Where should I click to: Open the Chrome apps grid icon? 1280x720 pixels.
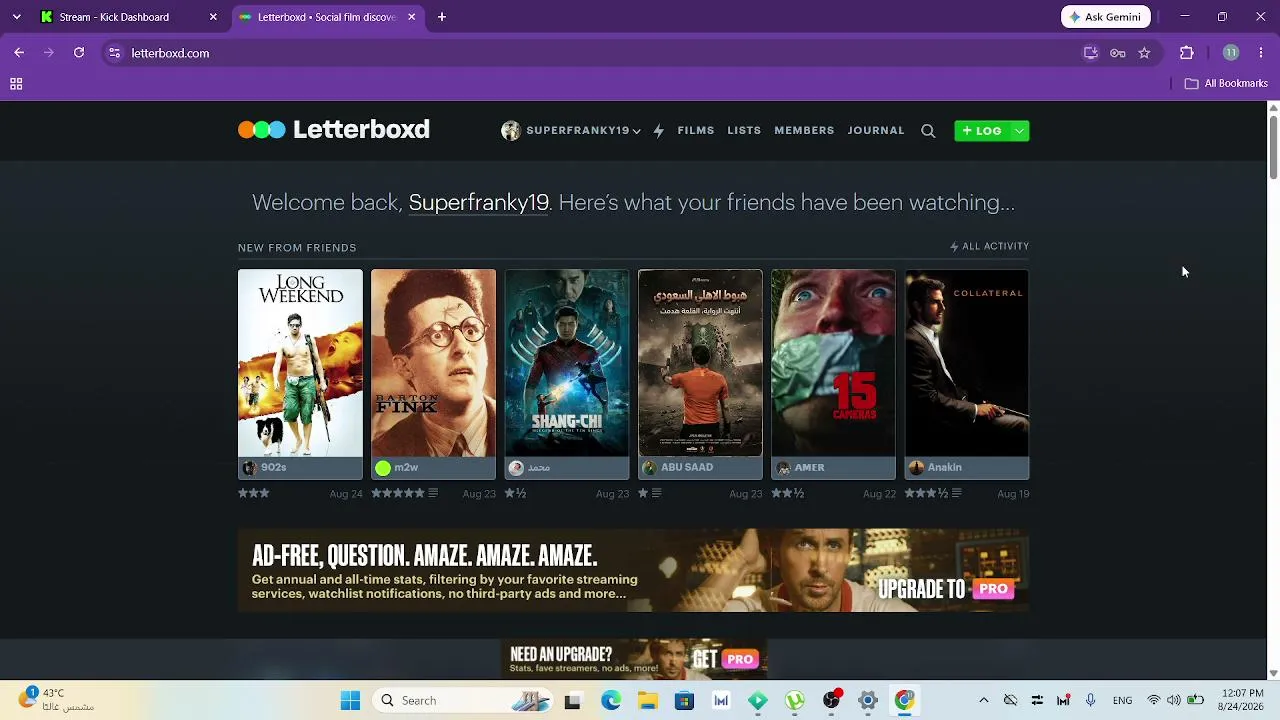click(16, 84)
